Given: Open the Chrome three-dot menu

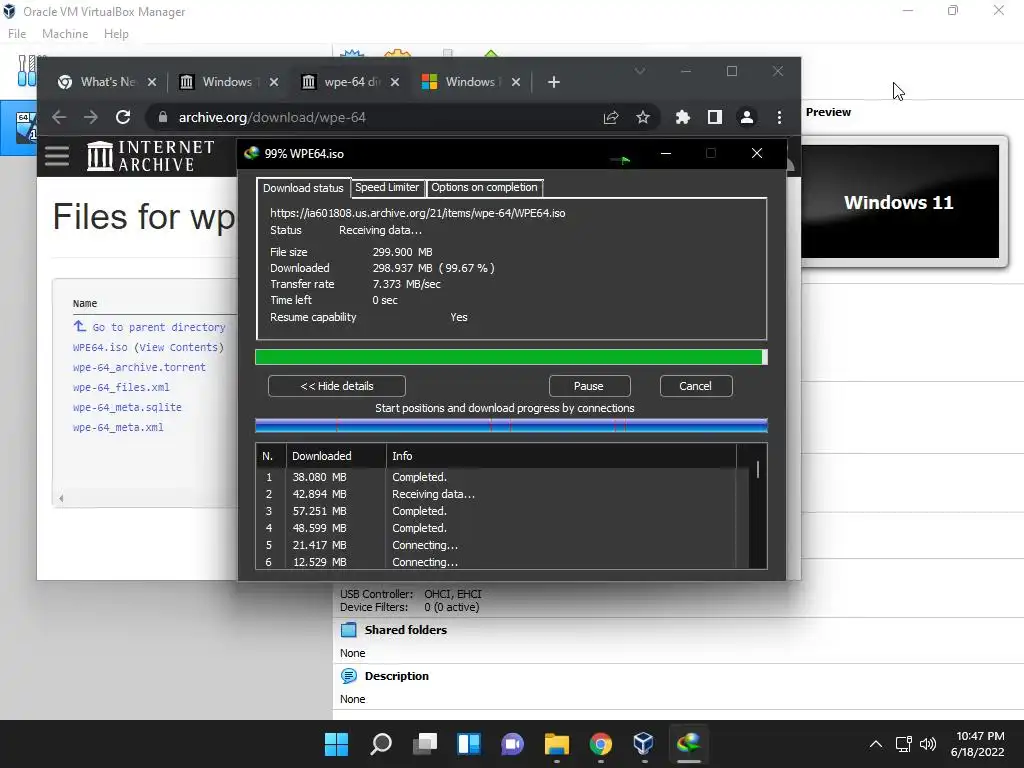Looking at the screenshot, I should (x=779, y=117).
